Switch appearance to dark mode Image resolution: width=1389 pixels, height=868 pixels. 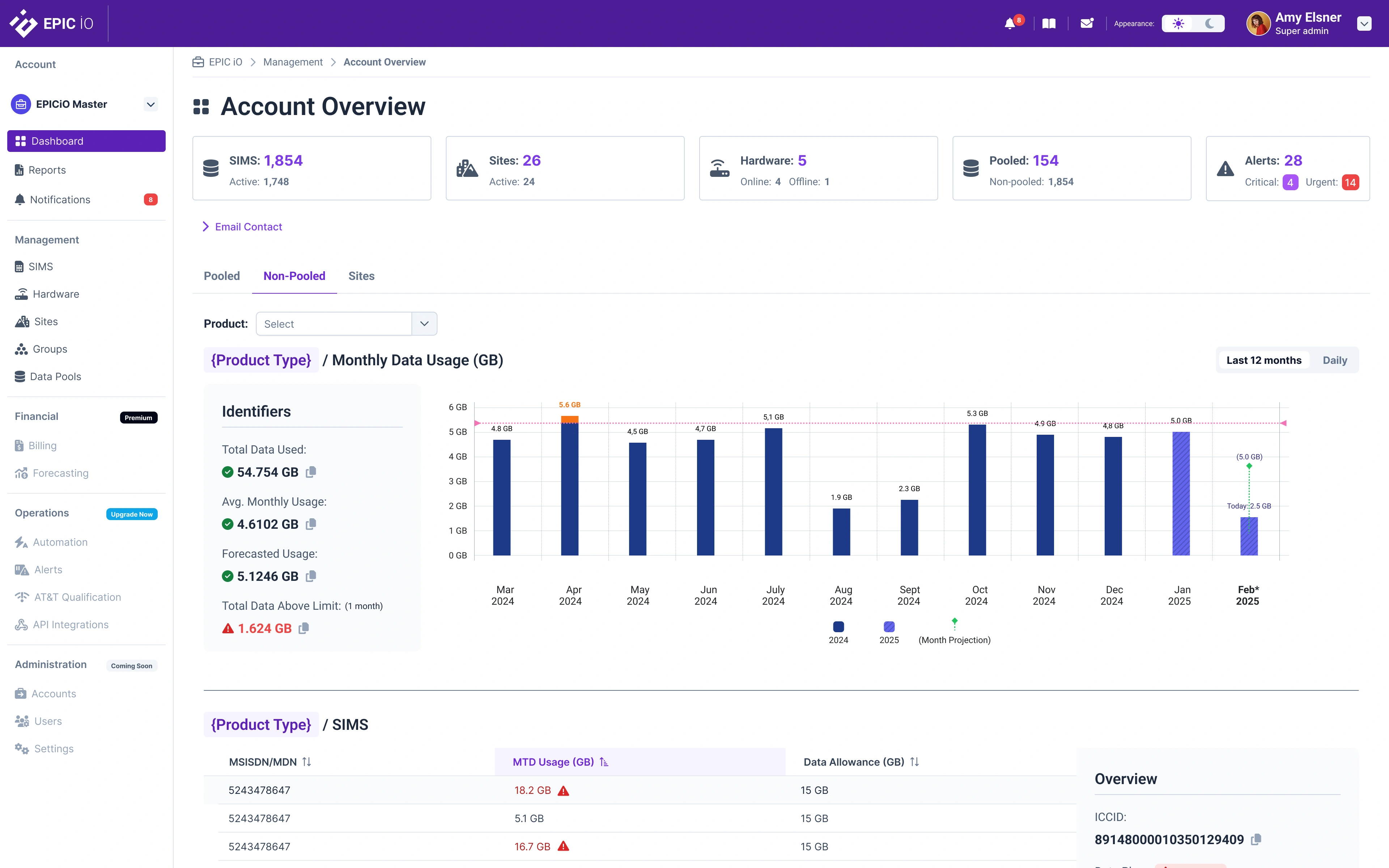click(x=1210, y=24)
